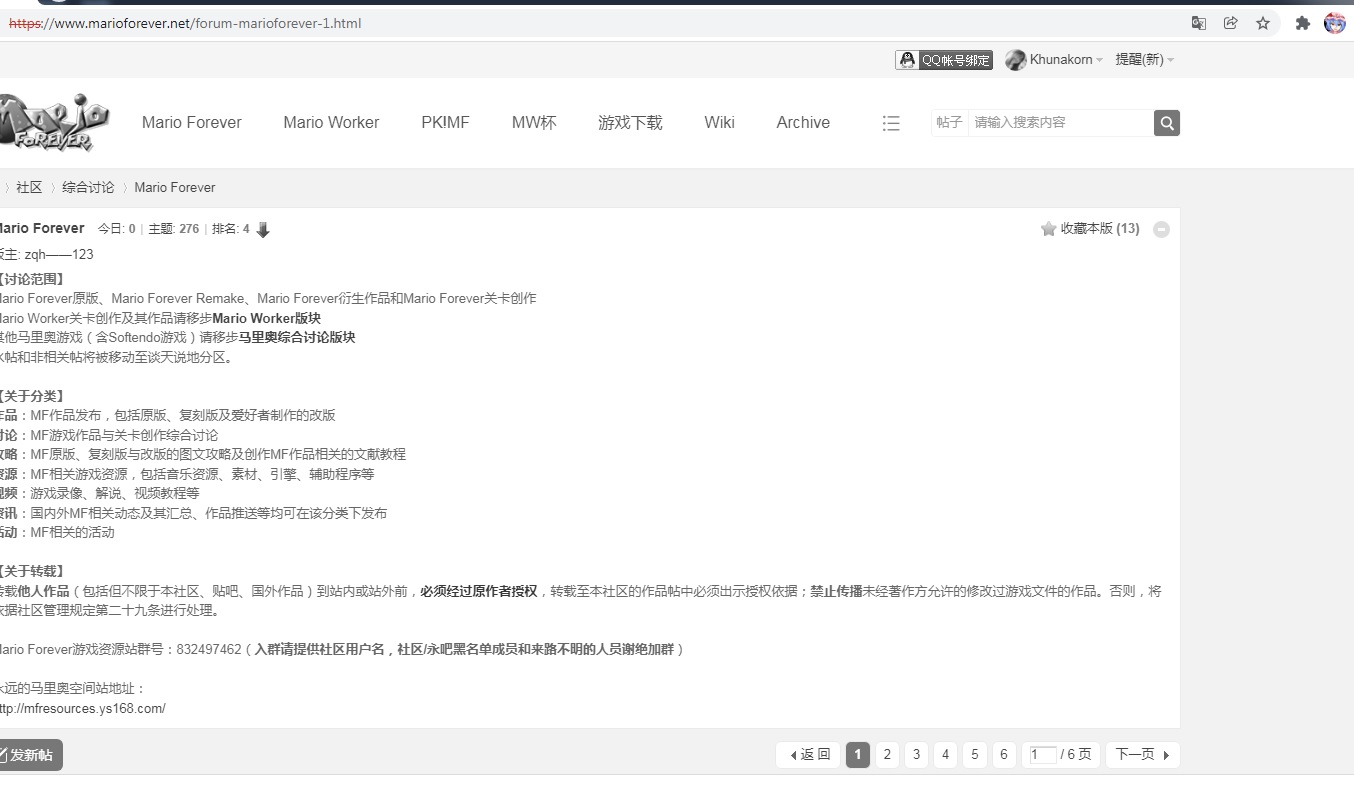Bookmark this page with the star icon
This screenshot has width=1354, height=788.
point(1263,23)
